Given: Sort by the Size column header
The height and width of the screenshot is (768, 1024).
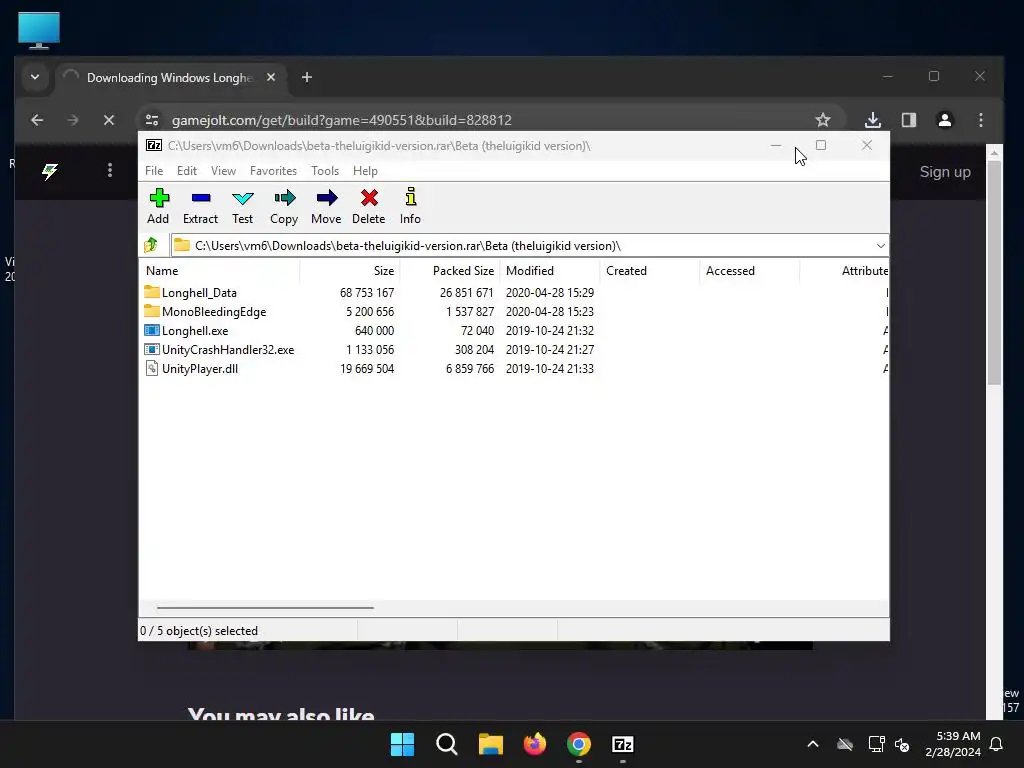Looking at the screenshot, I should [x=350, y=270].
